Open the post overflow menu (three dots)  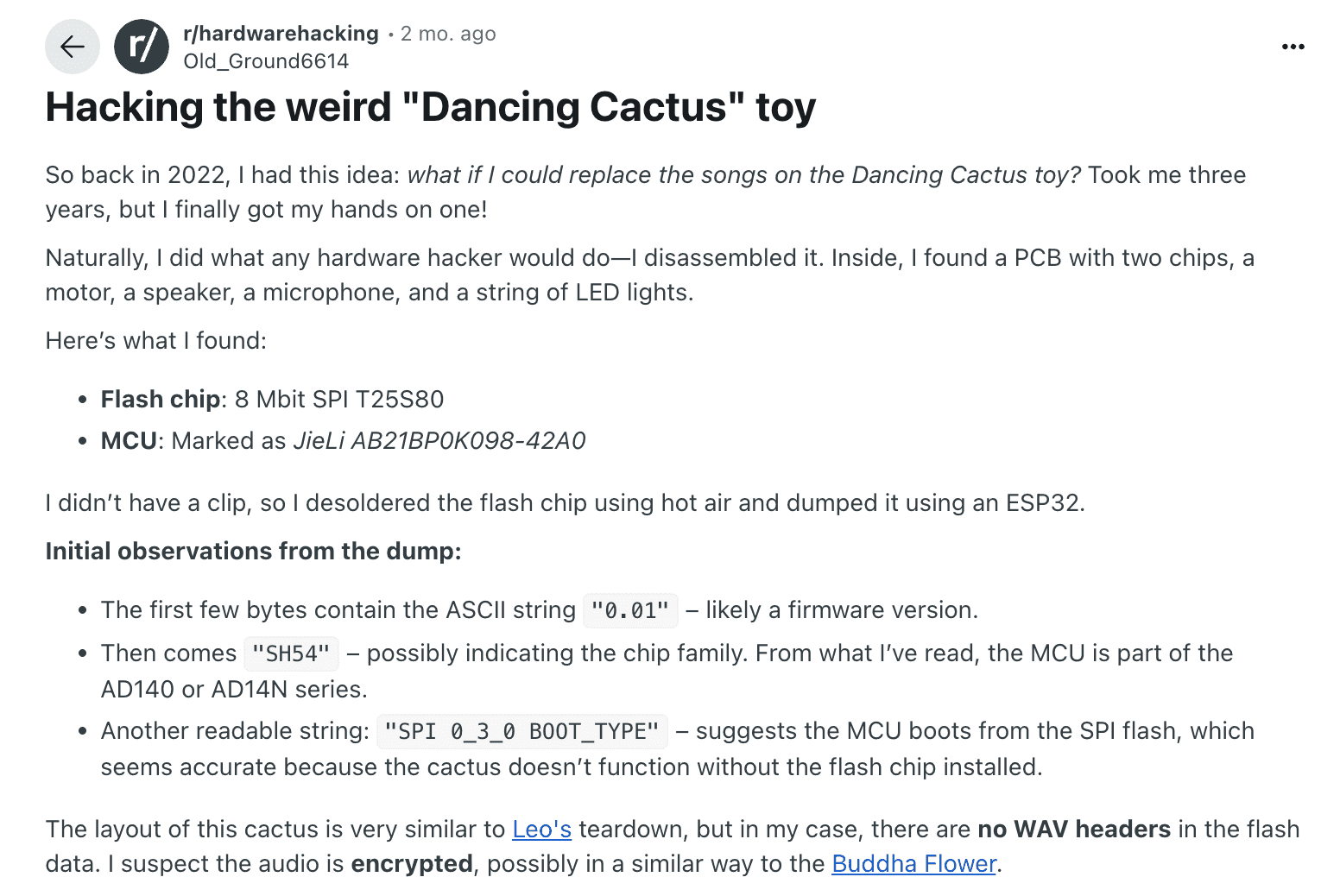[1293, 47]
